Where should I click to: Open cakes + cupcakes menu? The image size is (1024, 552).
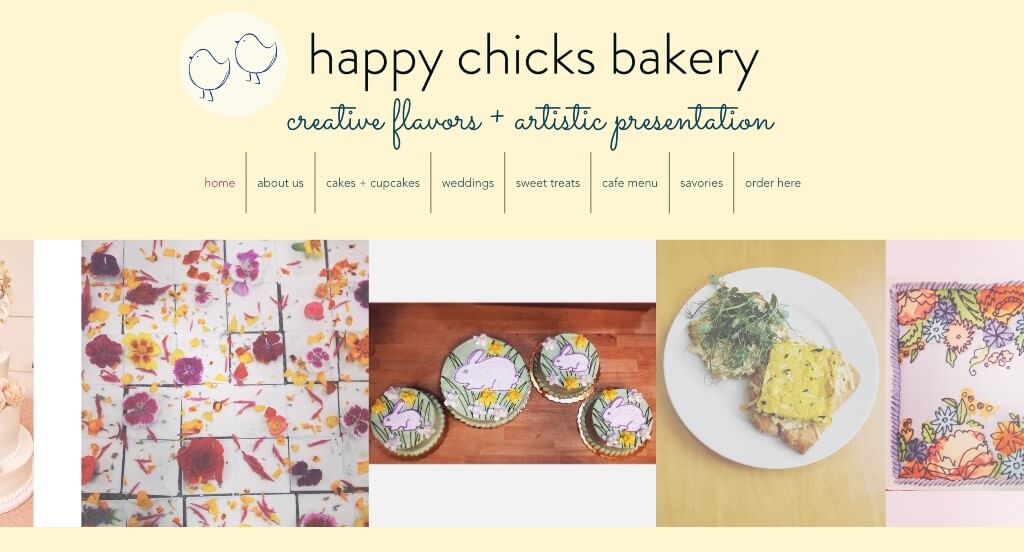[373, 183]
